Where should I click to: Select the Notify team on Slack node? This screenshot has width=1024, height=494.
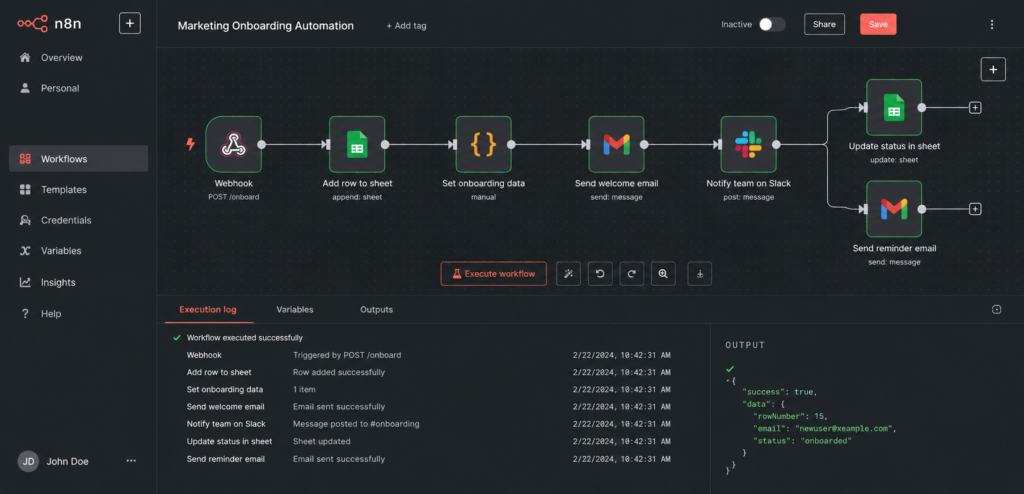point(748,144)
